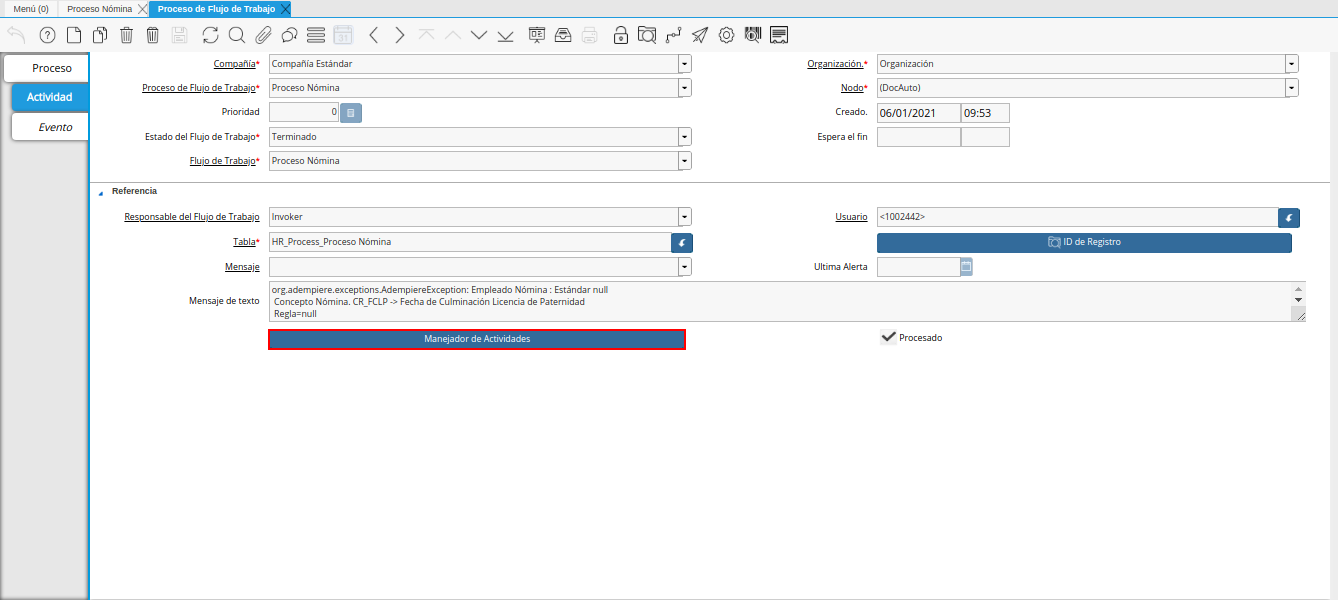Switch to the Actividad side tab
Screen dimensions: 1338x601
tap(49, 97)
